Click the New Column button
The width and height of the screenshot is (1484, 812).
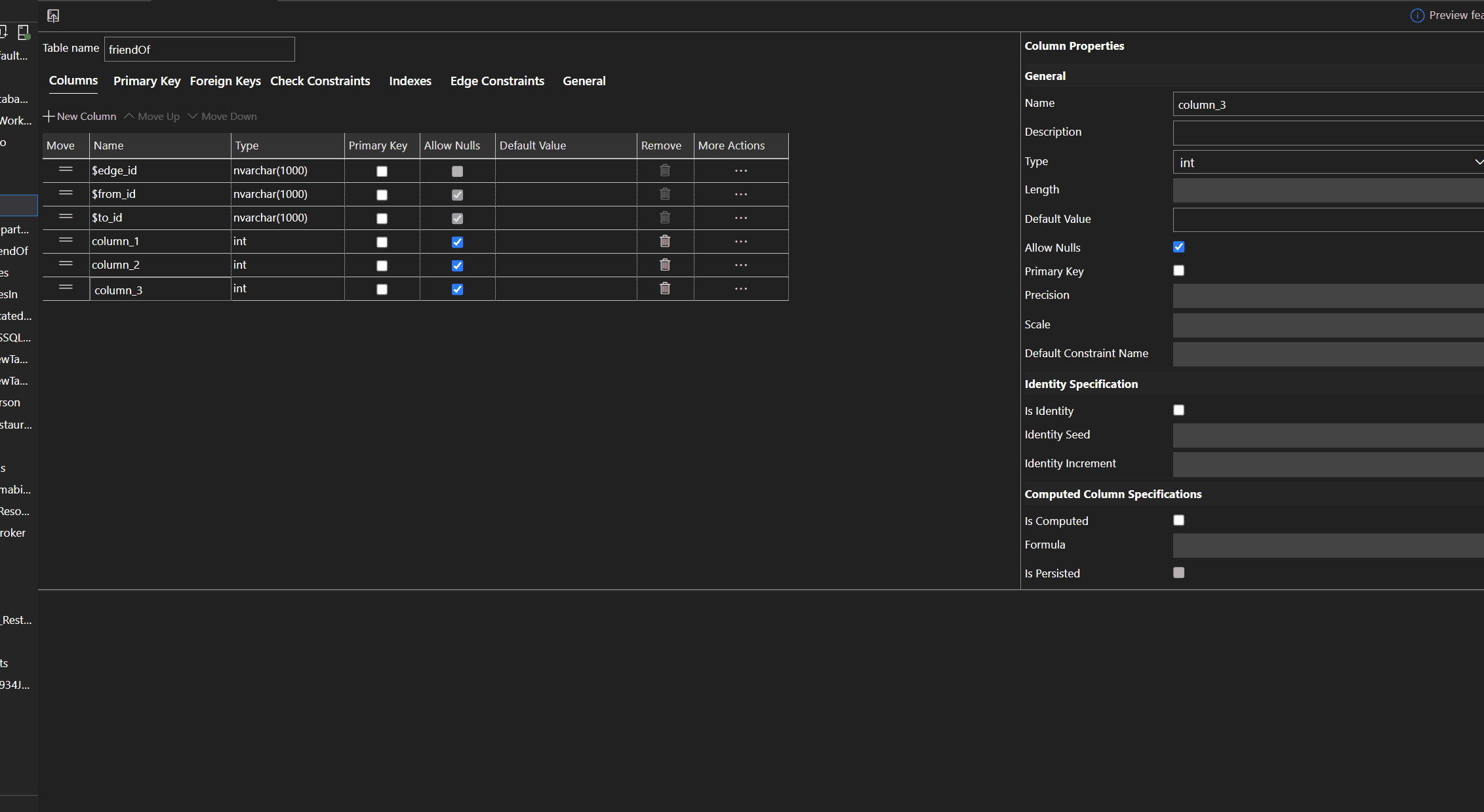click(x=80, y=117)
